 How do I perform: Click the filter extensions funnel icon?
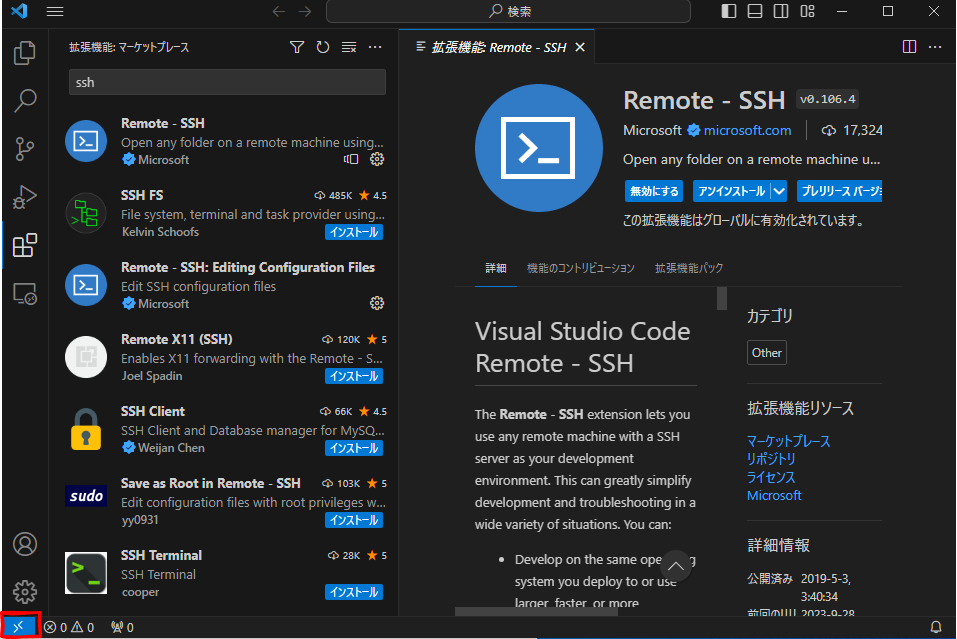(296, 47)
